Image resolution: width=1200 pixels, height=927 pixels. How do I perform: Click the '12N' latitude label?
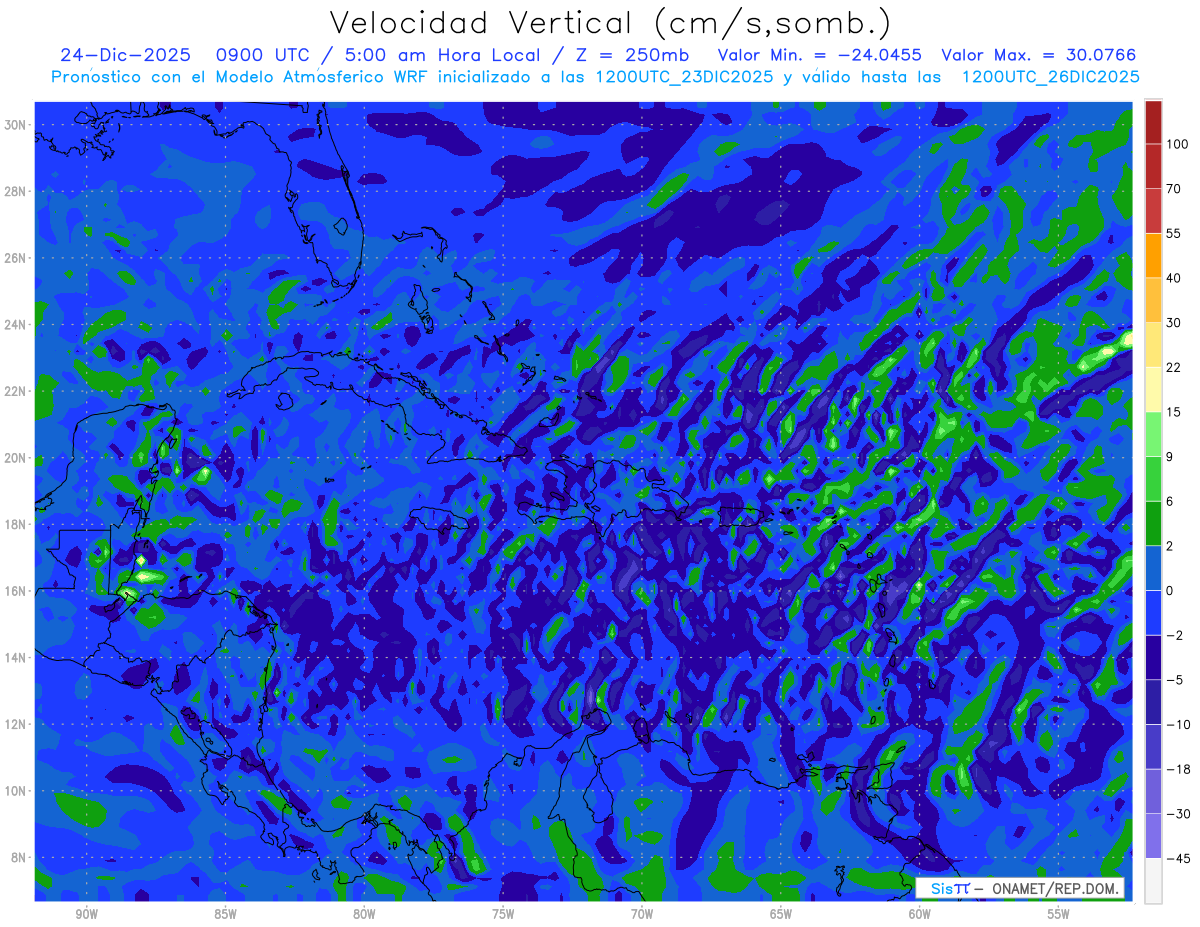(x=16, y=724)
